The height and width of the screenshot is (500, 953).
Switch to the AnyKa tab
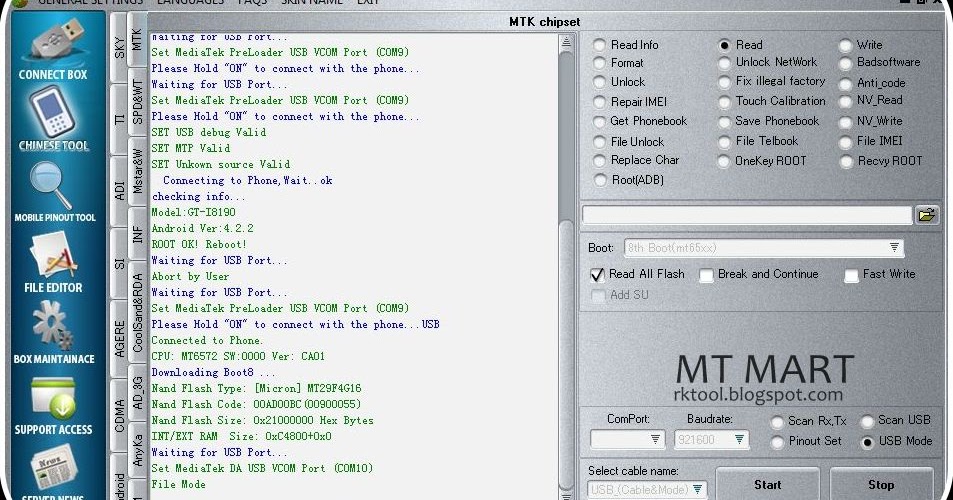click(x=137, y=450)
